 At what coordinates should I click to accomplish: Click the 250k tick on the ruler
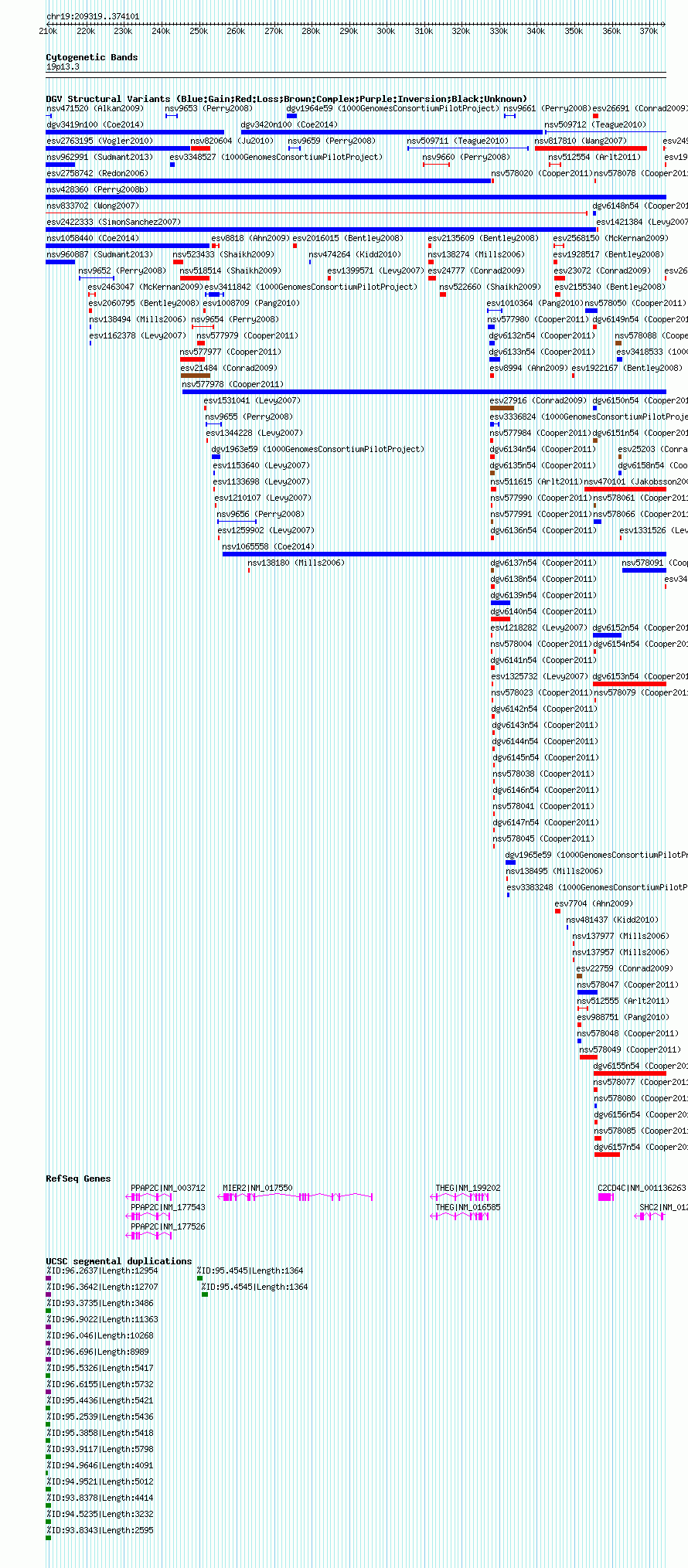pyautogui.click(x=199, y=31)
